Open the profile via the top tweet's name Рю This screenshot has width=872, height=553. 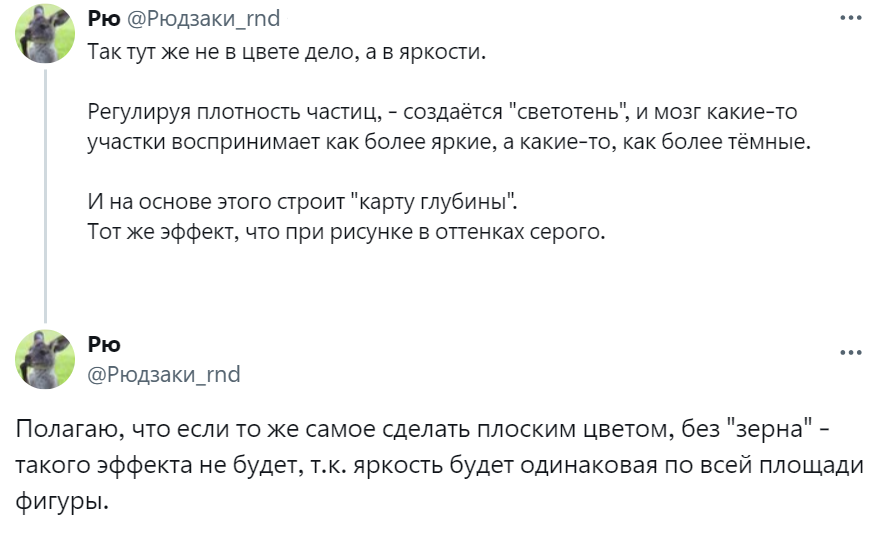click(105, 18)
